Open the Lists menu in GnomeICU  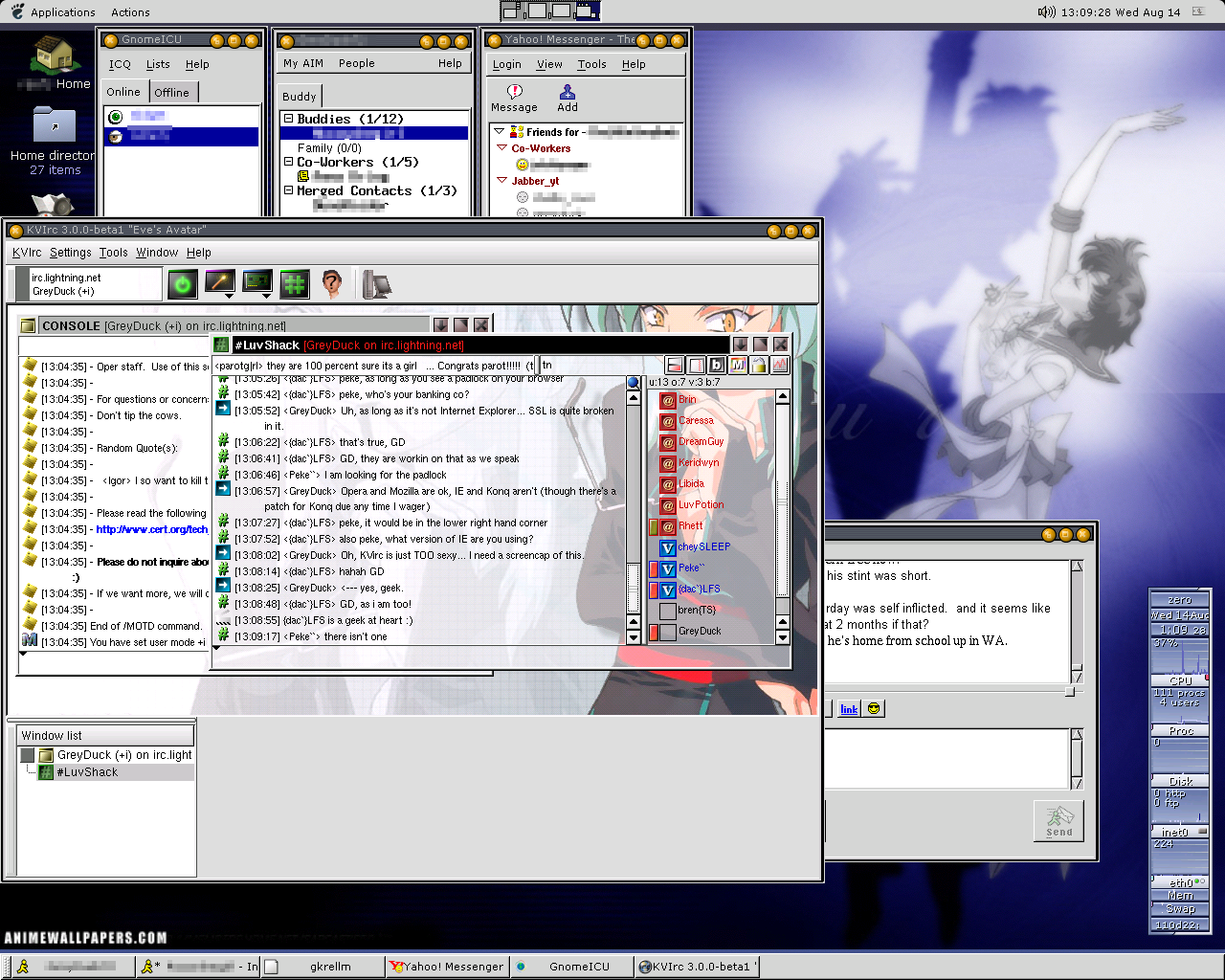click(x=158, y=64)
